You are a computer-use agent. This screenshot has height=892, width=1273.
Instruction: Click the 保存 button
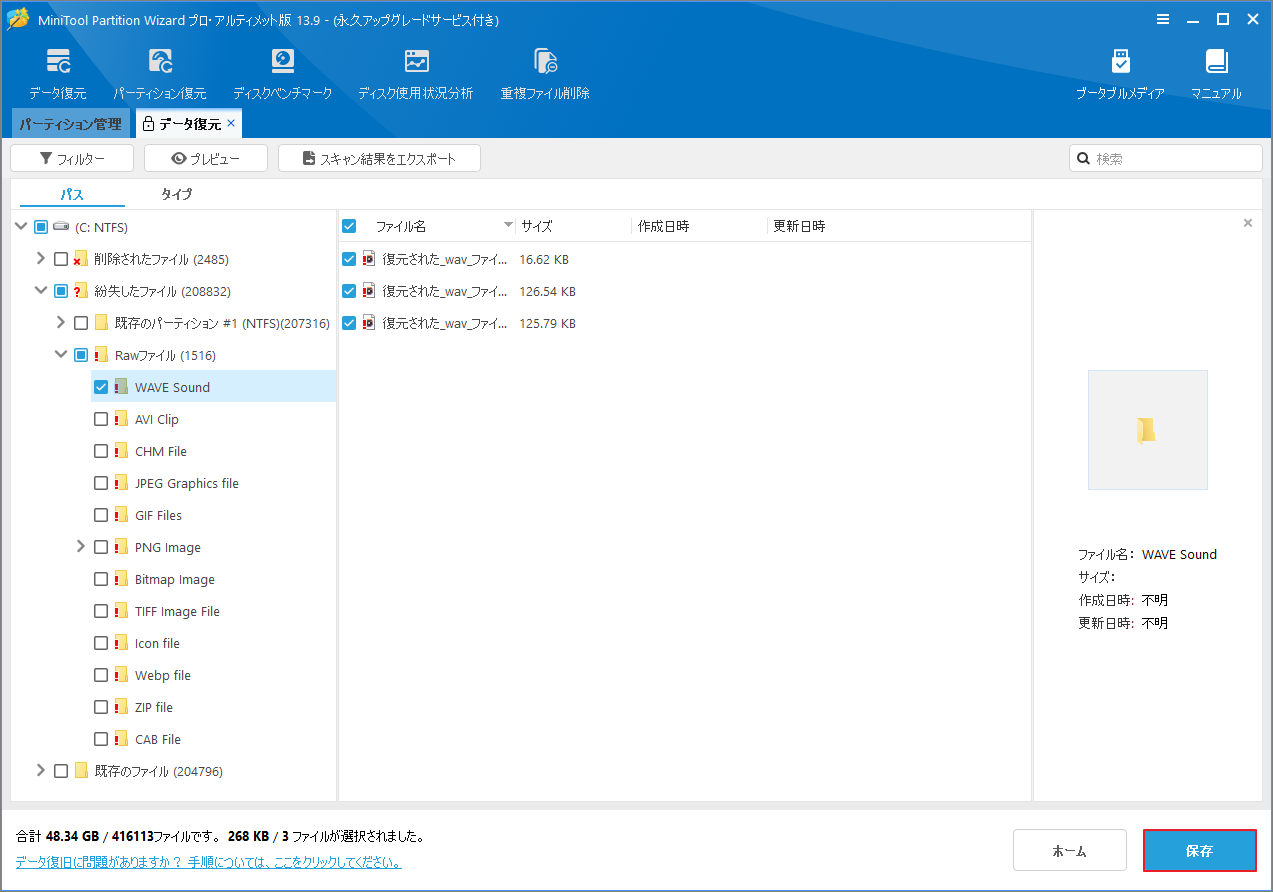click(x=1200, y=851)
